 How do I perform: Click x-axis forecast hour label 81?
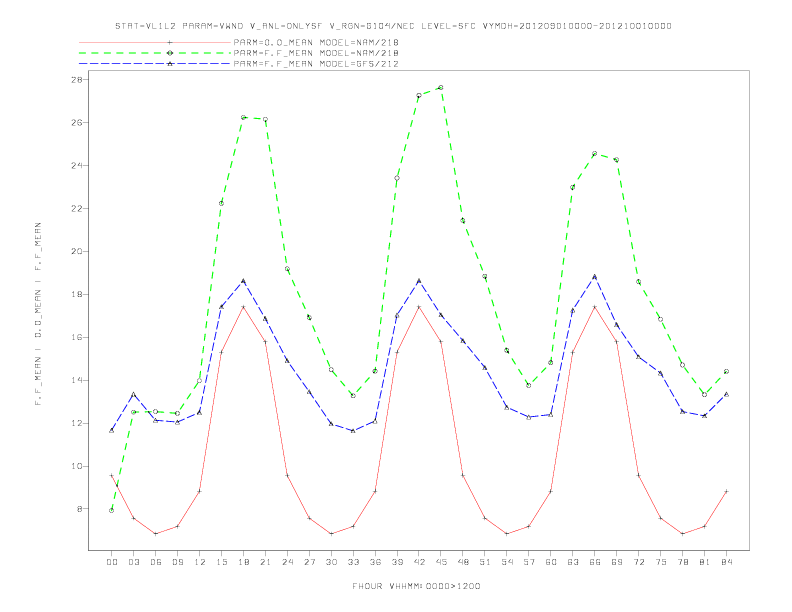point(704,562)
